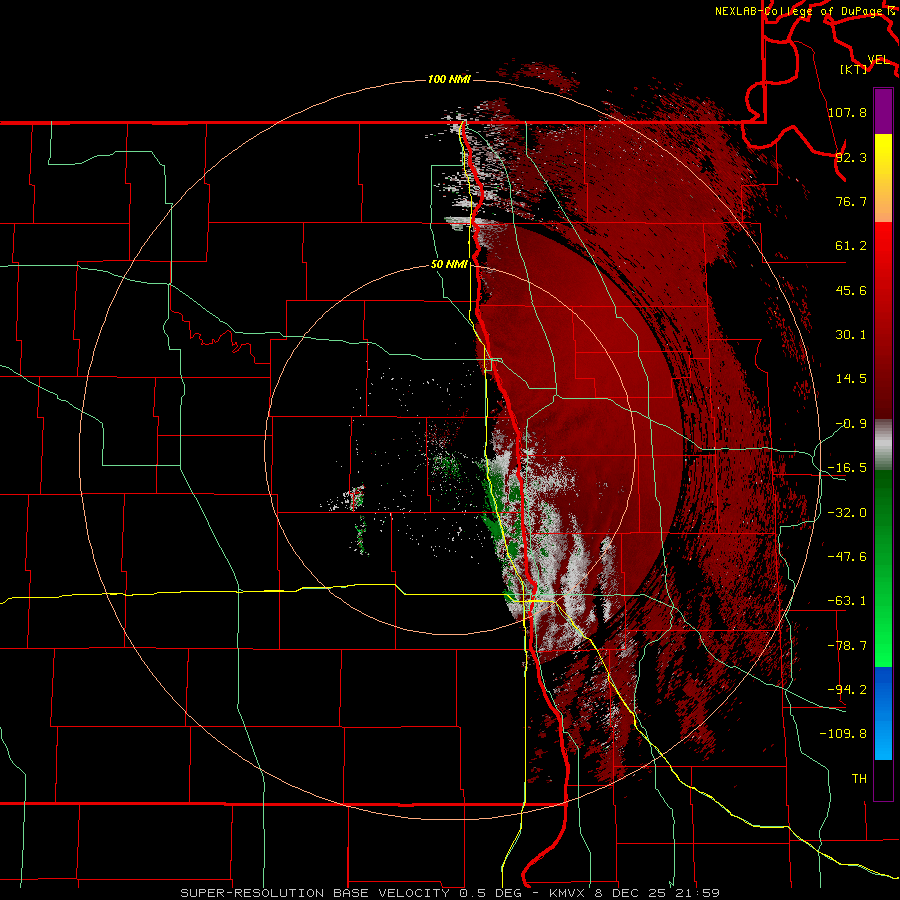This screenshot has width=900, height=900.
Task: Click the -78.7 velocity scale value
Action: click(847, 646)
